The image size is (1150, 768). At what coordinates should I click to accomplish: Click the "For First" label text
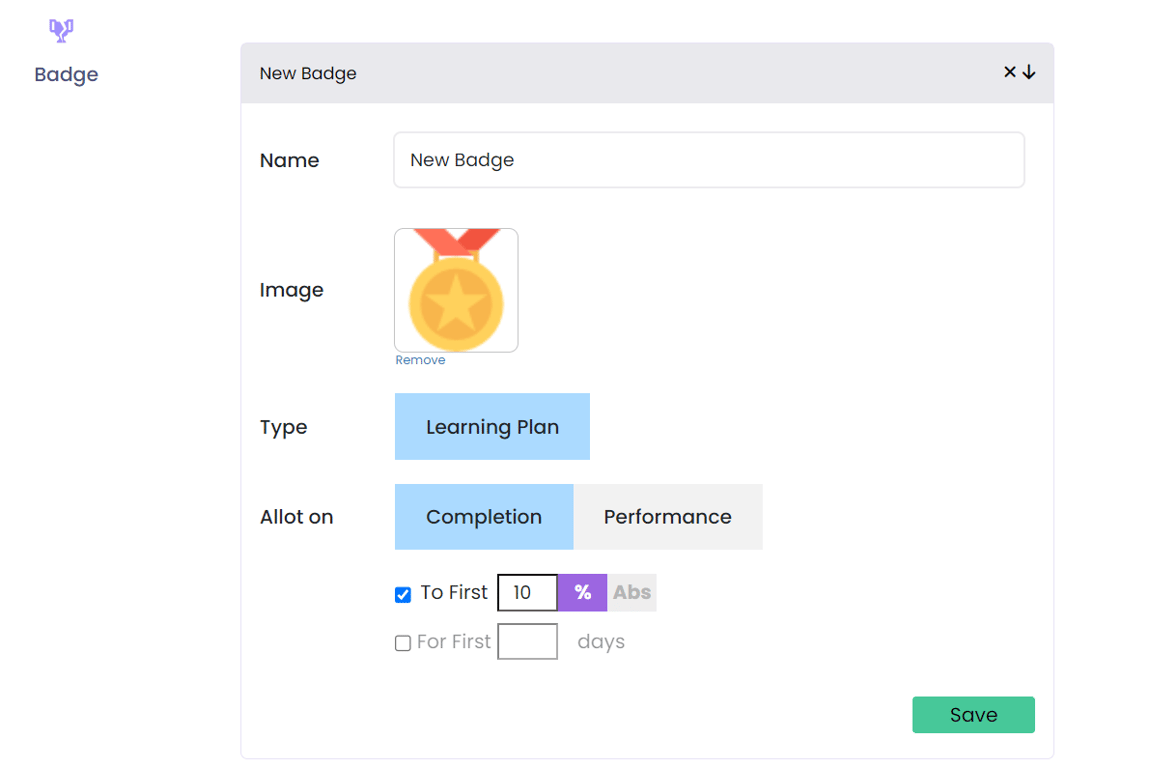pyautogui.click(x=454, y=642)
